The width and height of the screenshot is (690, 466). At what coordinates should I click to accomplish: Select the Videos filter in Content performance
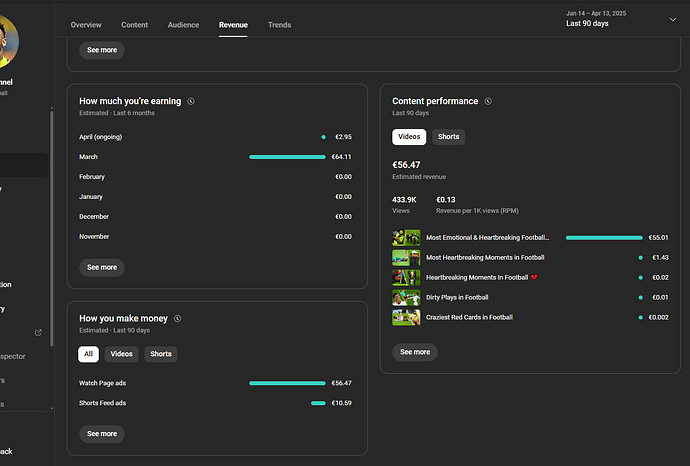[x=409, y=137]
